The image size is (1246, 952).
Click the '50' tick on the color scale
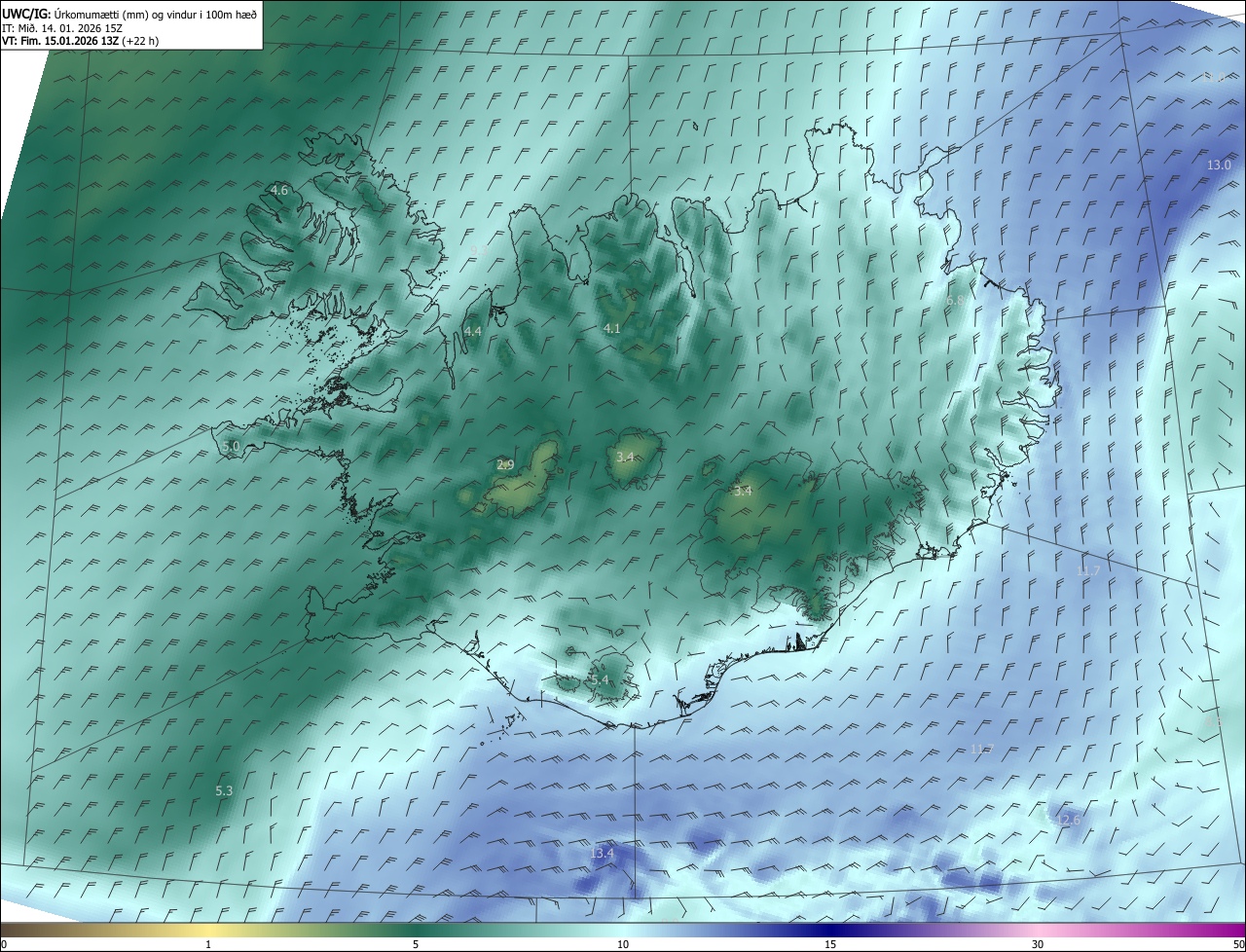1238,945
